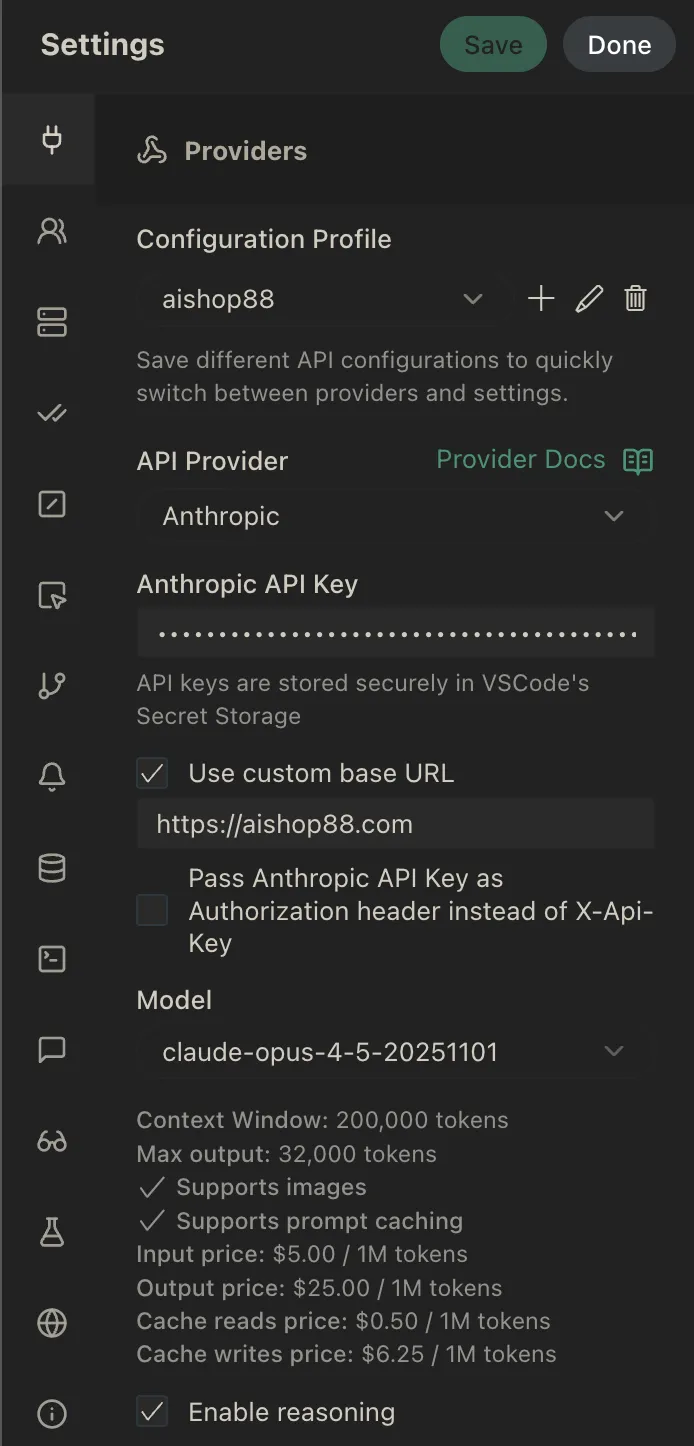The width and height of the screenshot is (694, 1446).
Task: Click Done to close Settings
Action: [619, 44]
